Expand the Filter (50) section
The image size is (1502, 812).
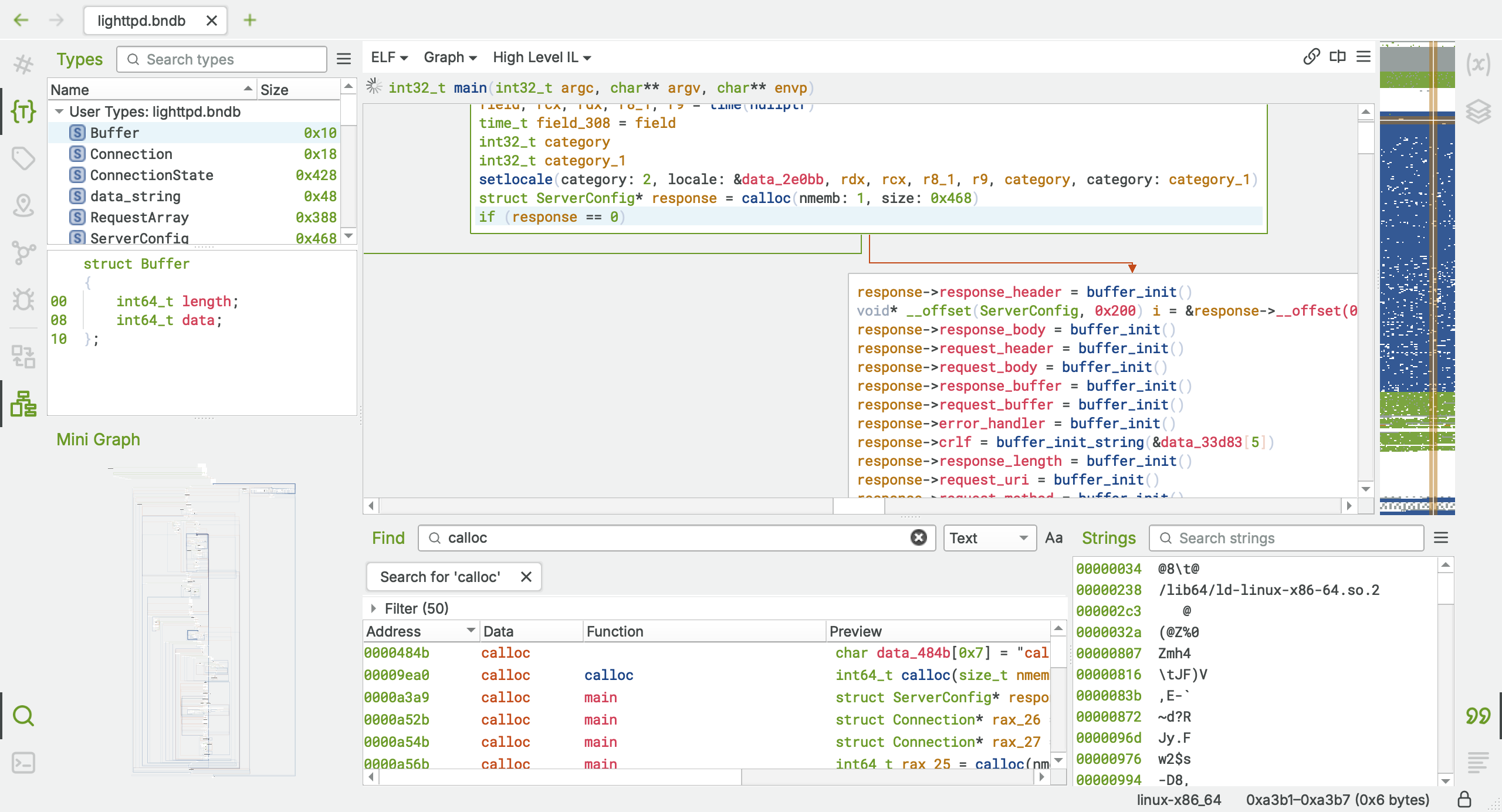pos(373,608)
